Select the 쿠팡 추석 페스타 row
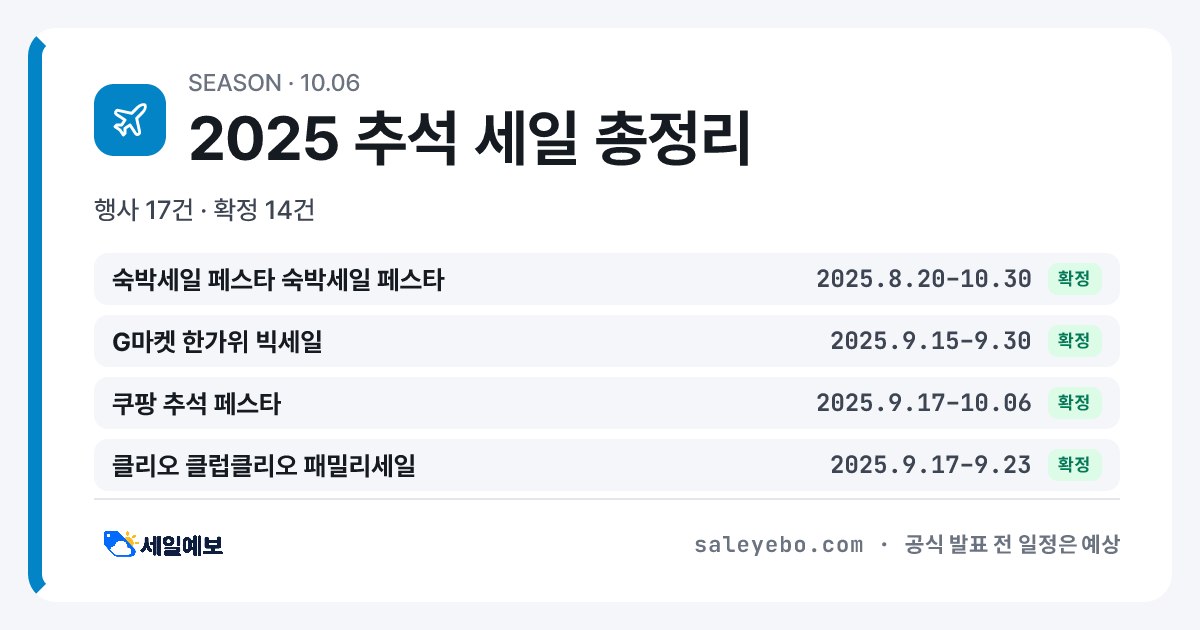This screenshot has width=1200, height=630. (x=607, y=403)
